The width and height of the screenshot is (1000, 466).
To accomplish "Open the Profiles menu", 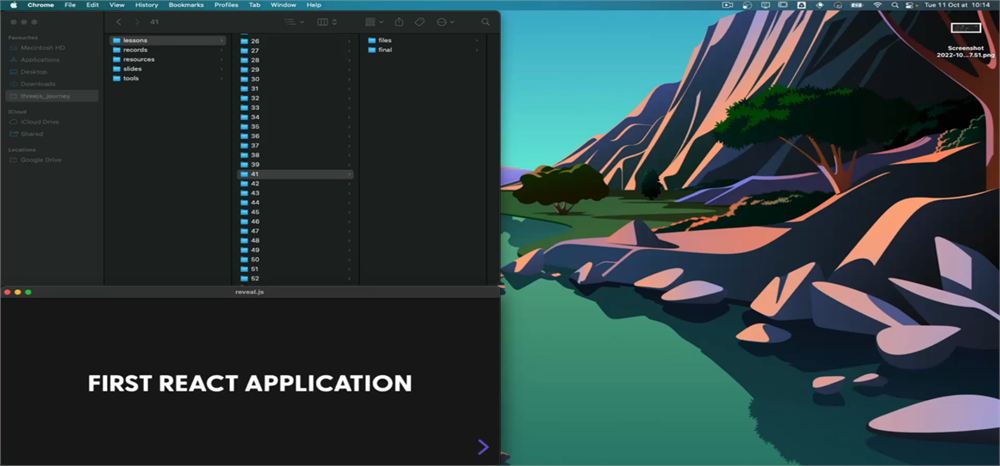I will coord(226,4).
